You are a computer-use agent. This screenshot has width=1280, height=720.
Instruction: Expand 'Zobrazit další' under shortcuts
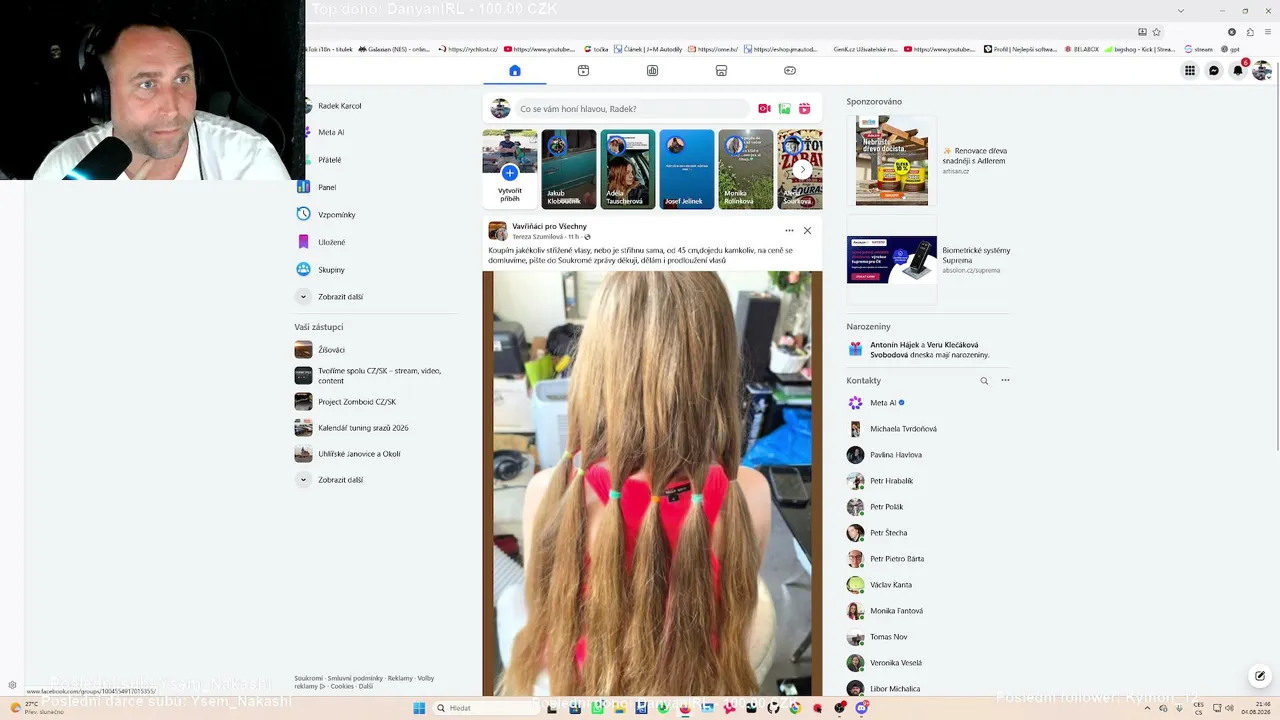point(340,480)
